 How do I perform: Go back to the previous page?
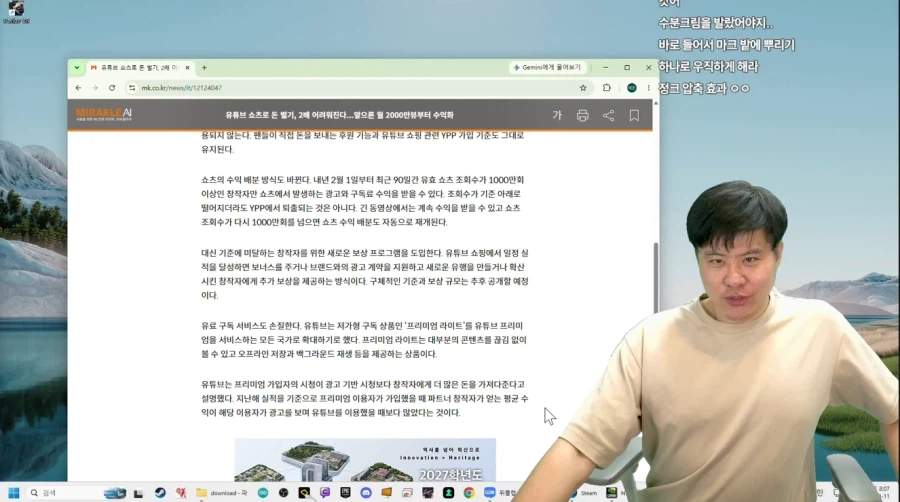pyautogui.click(x=79, y=88)
